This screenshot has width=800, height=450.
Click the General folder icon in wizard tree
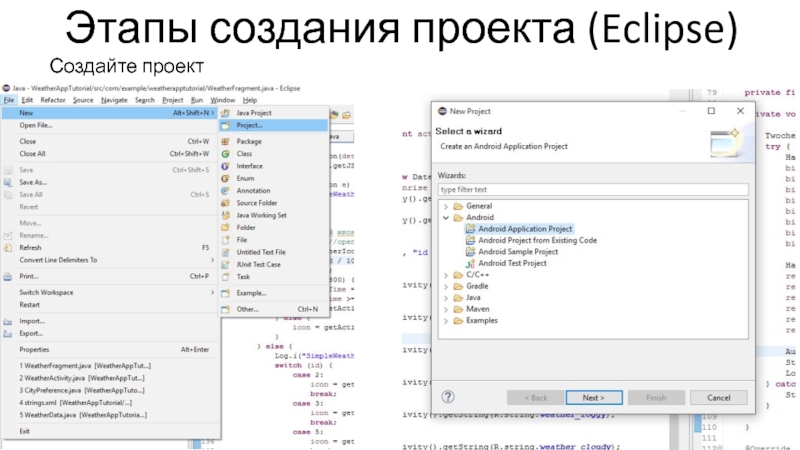tap(458, 206)
